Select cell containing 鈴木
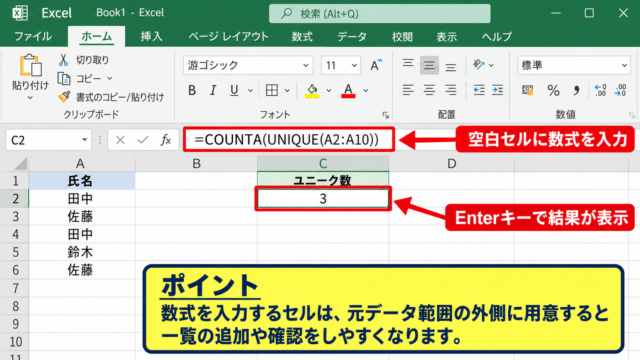 tap(82, 252)
